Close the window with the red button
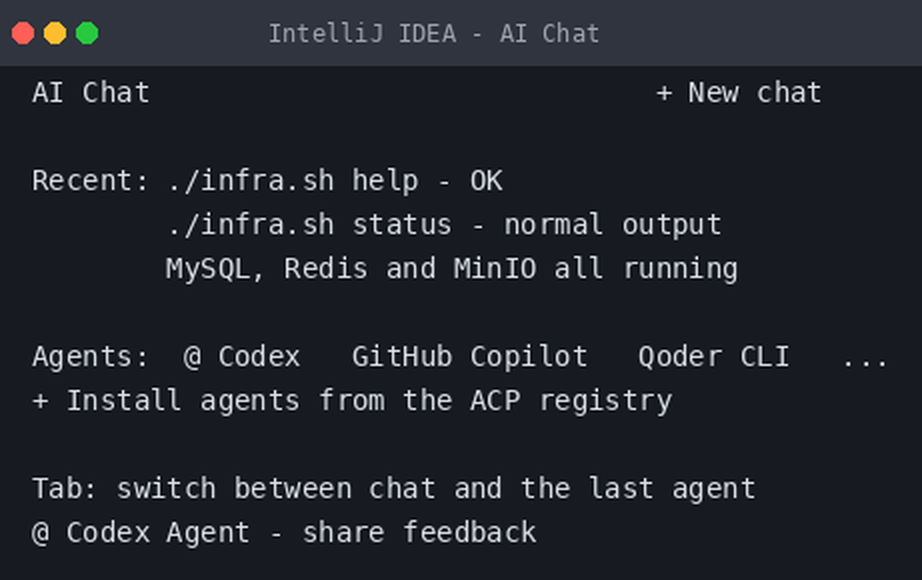Screen dimensions: 922x580 point(23,33)
